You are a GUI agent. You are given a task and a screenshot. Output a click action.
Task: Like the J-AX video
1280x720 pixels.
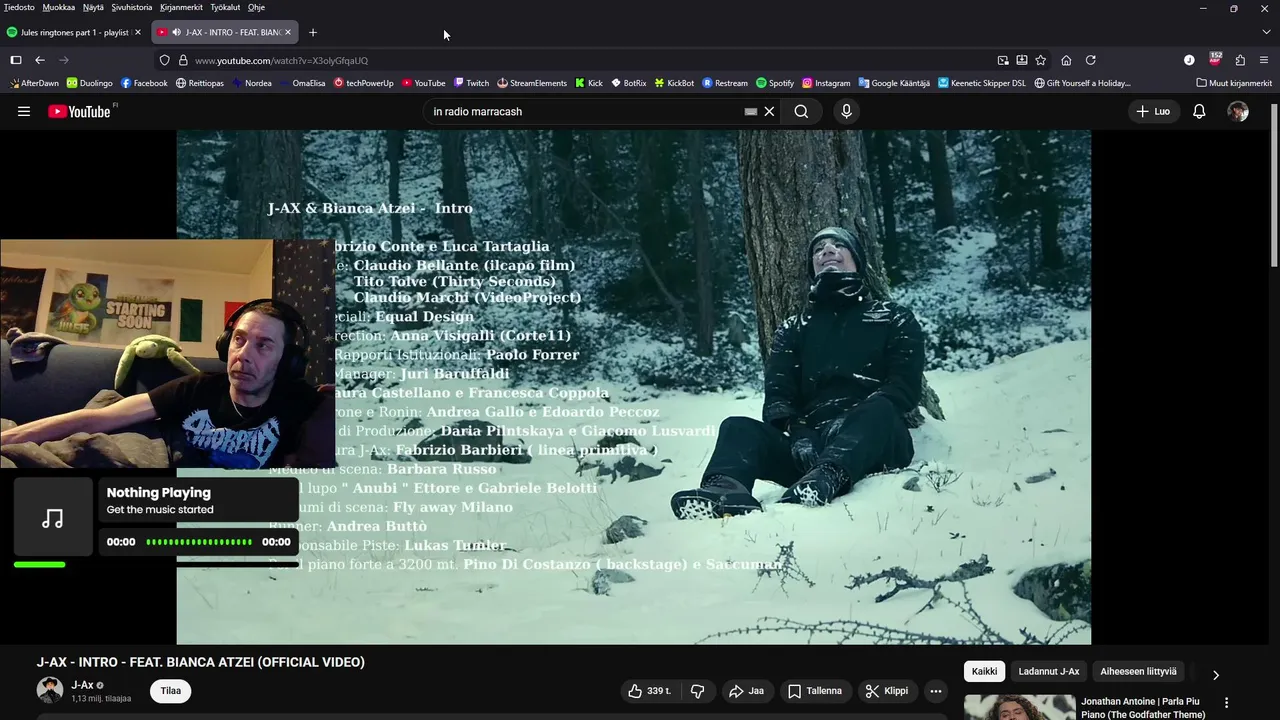650,691
